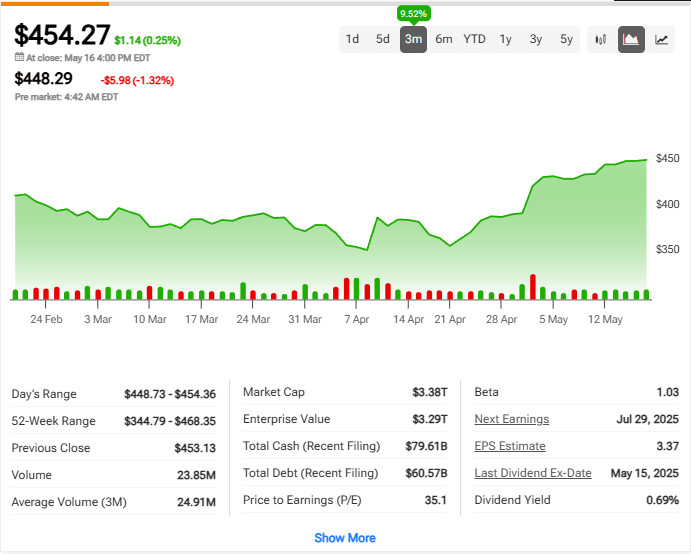Click the 9.52% performance badge

point(413,14)
